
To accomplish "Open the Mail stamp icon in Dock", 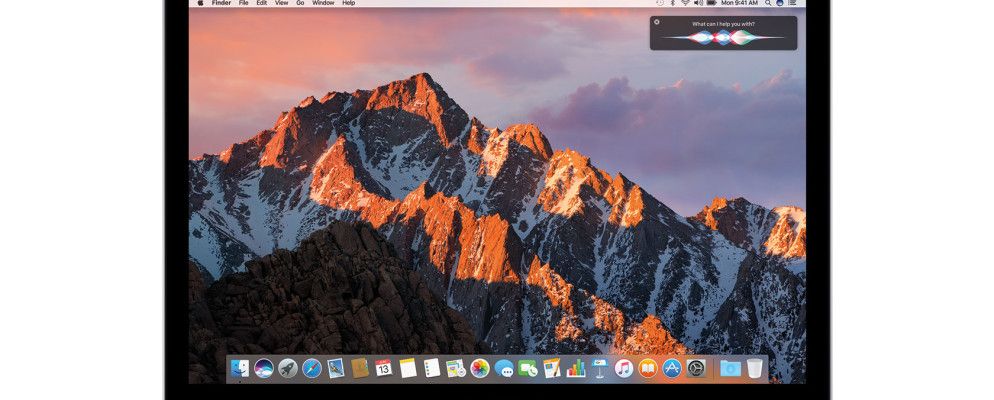I will tap(336, 368).
